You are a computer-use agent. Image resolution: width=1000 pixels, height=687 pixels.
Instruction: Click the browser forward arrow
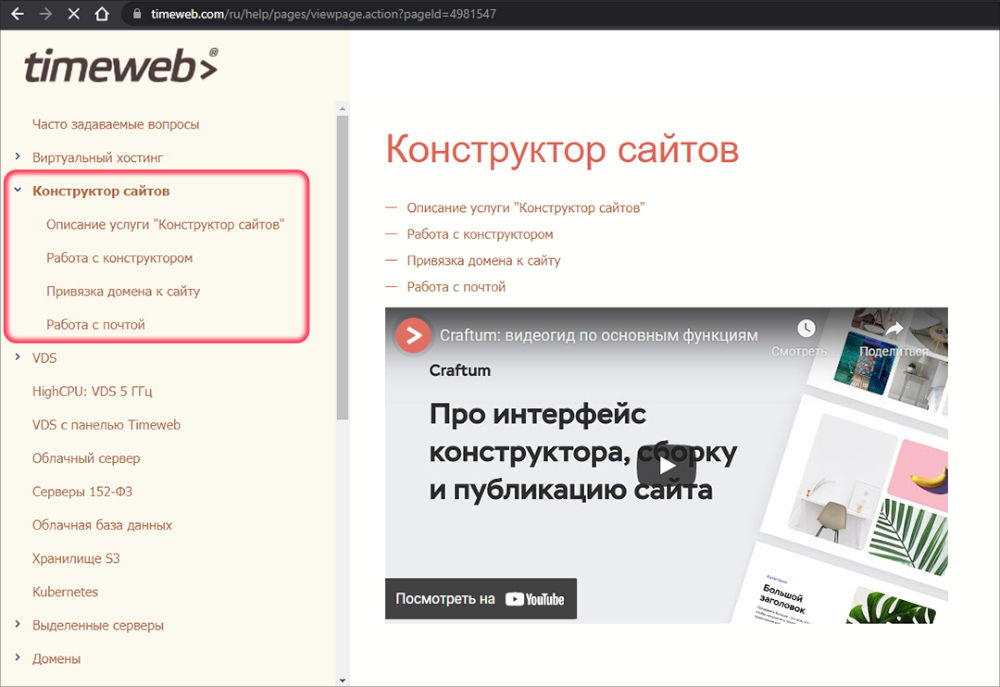[x=45, y=13]
